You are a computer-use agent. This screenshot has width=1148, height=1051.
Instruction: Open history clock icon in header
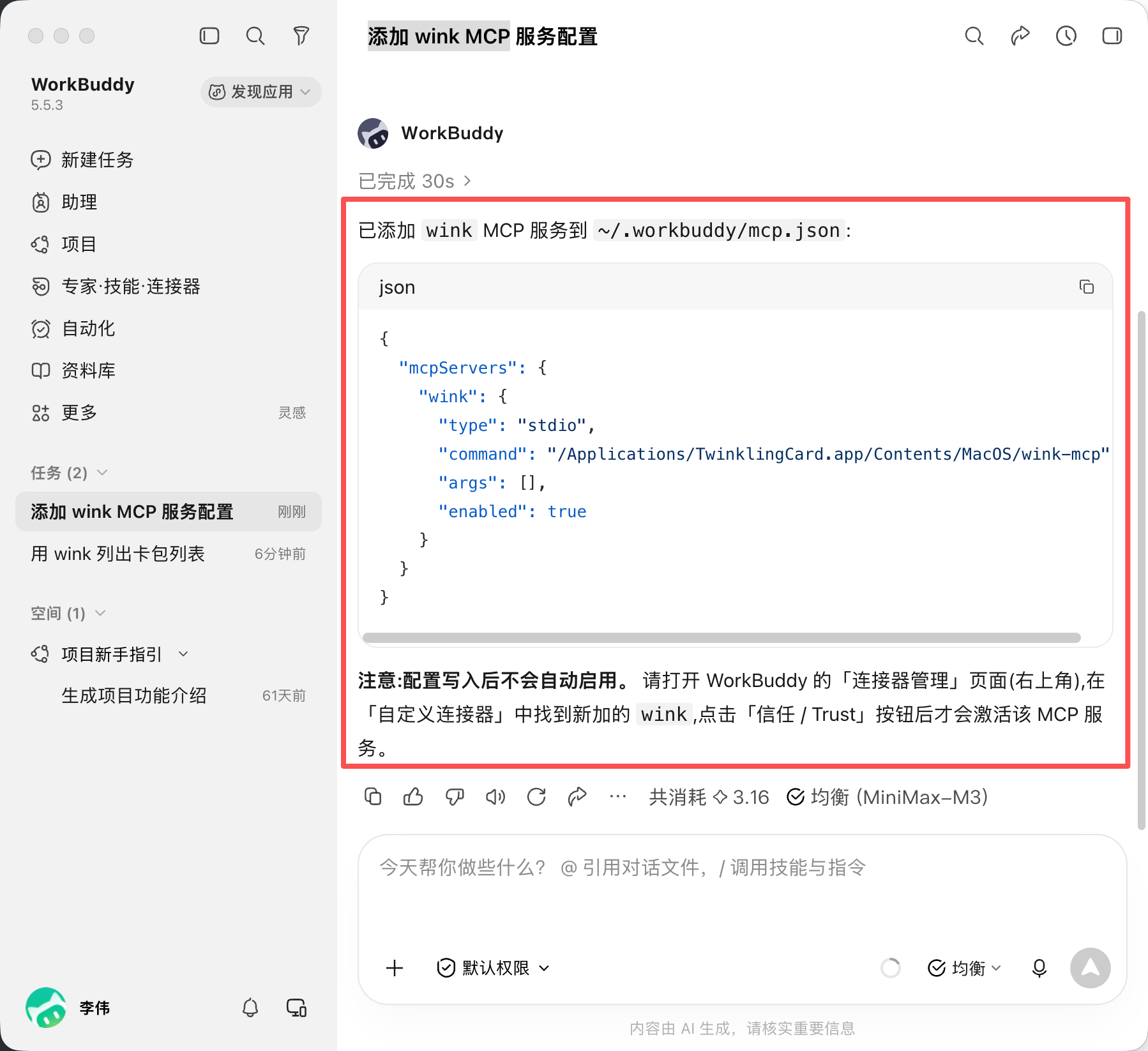(x=1066, y=36)
